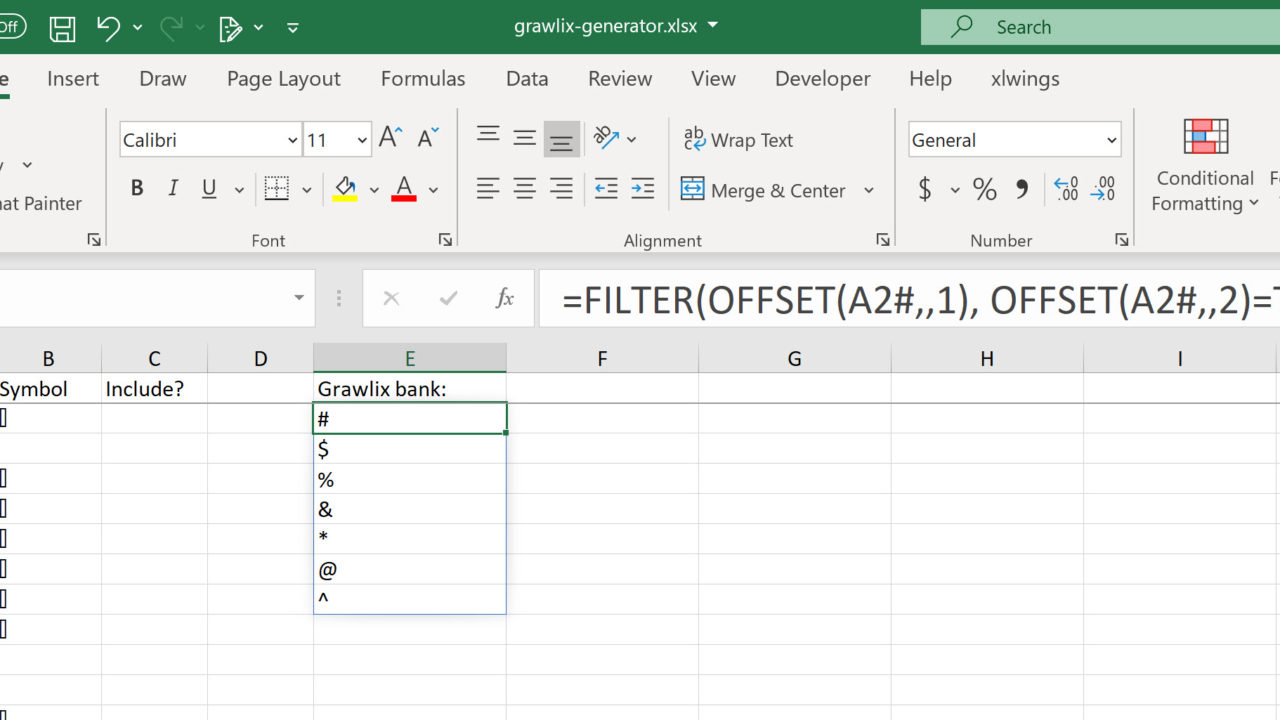This screenshot has width=1280, height=720.
Task: Click the Conditional Formatting button
Action: [1205, 165]
